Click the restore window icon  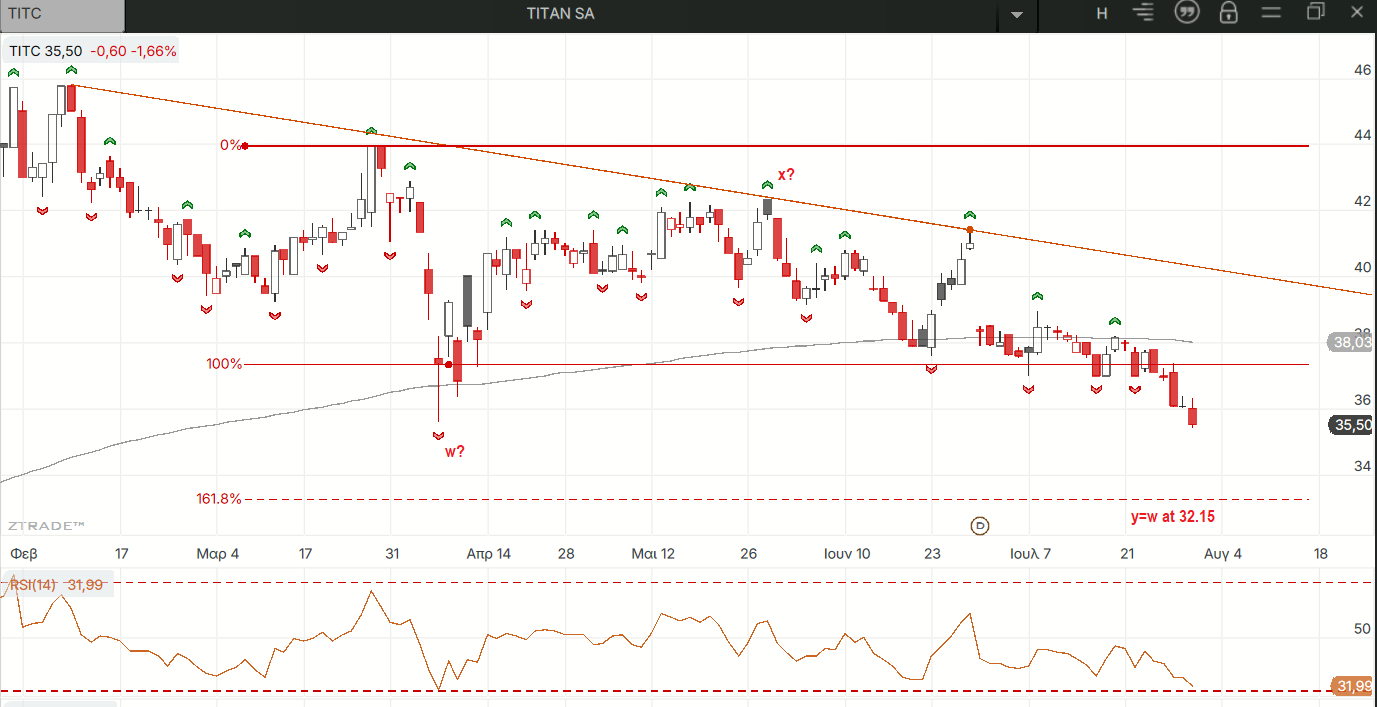click(x=1315, y=12)
